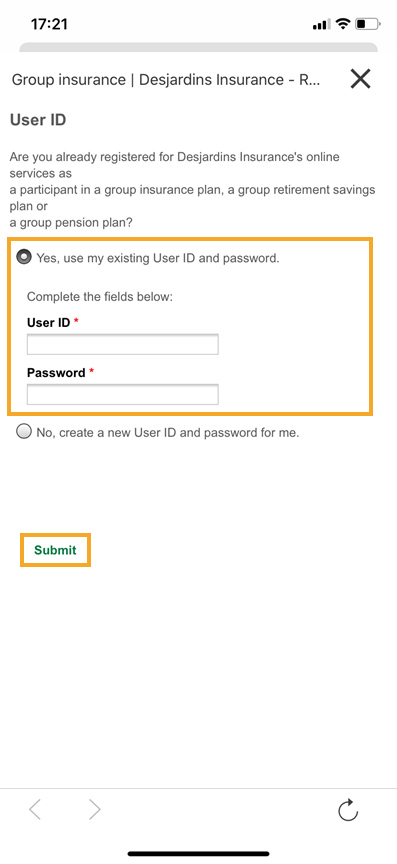The width and height of the screenshot is (397, 864).
Task: Click into the Password text field
Action: tap(122, 395)
